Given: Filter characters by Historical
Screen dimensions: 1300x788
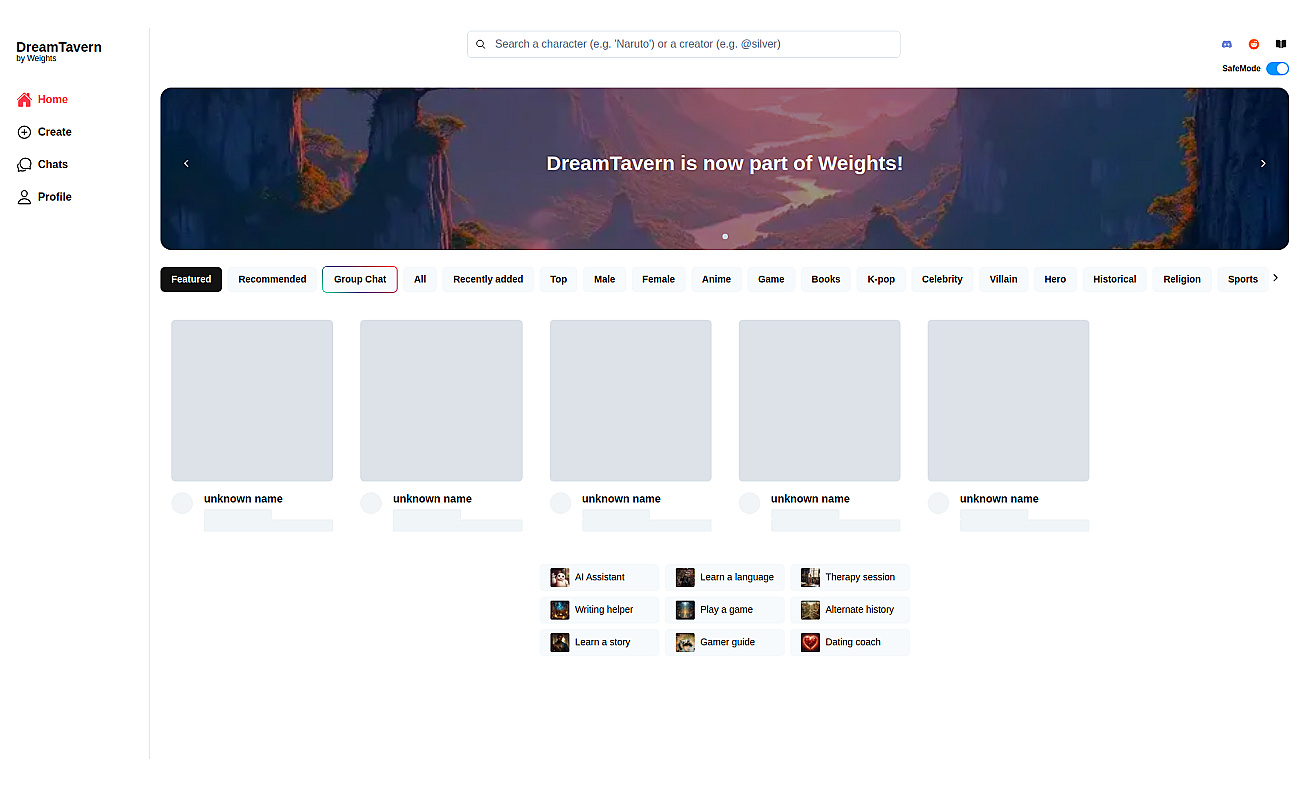Looking at the screenshot, I should 1115,280.
